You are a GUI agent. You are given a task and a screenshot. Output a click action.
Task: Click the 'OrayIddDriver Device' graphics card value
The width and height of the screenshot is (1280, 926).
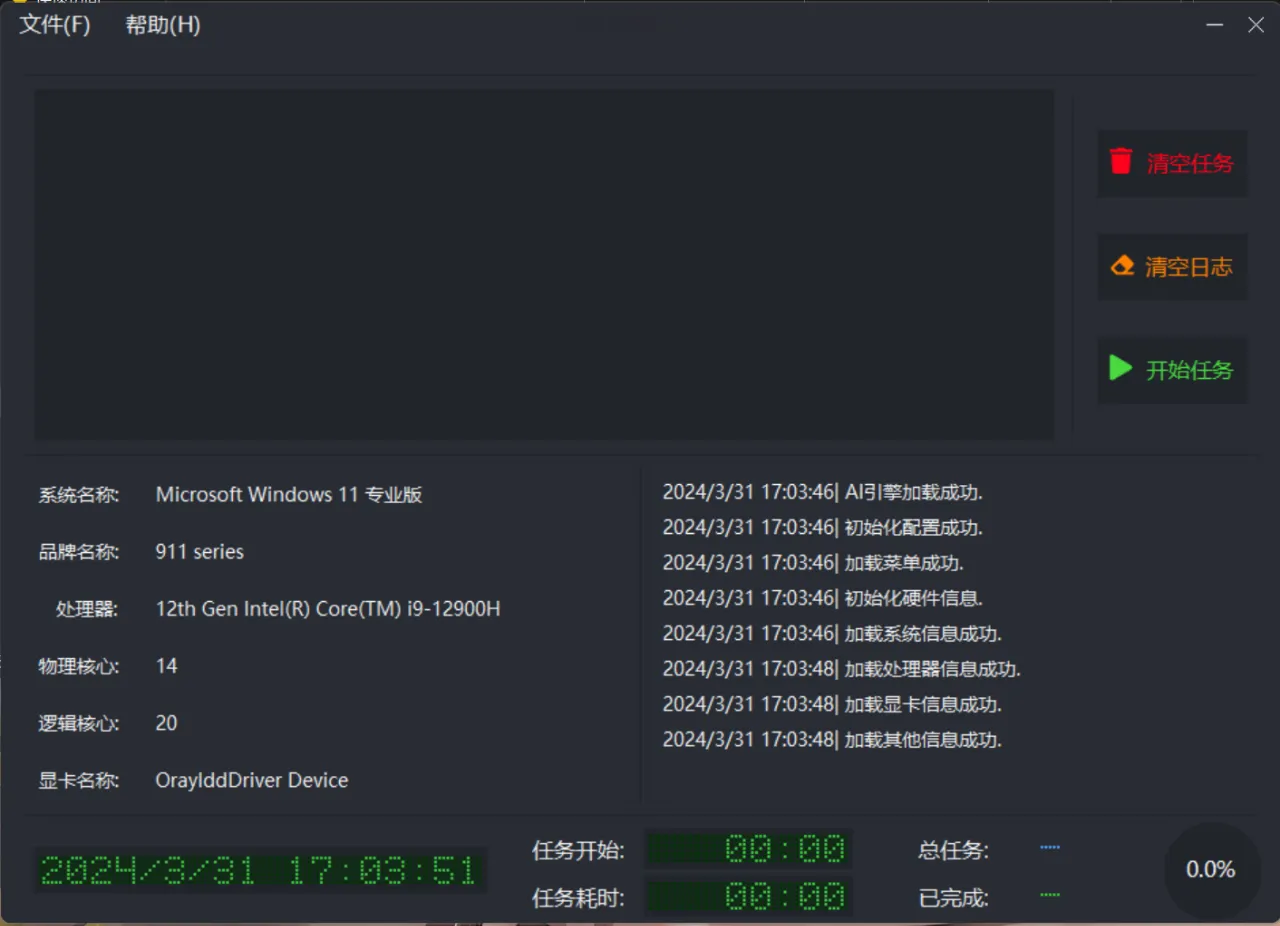click(252, 780)
